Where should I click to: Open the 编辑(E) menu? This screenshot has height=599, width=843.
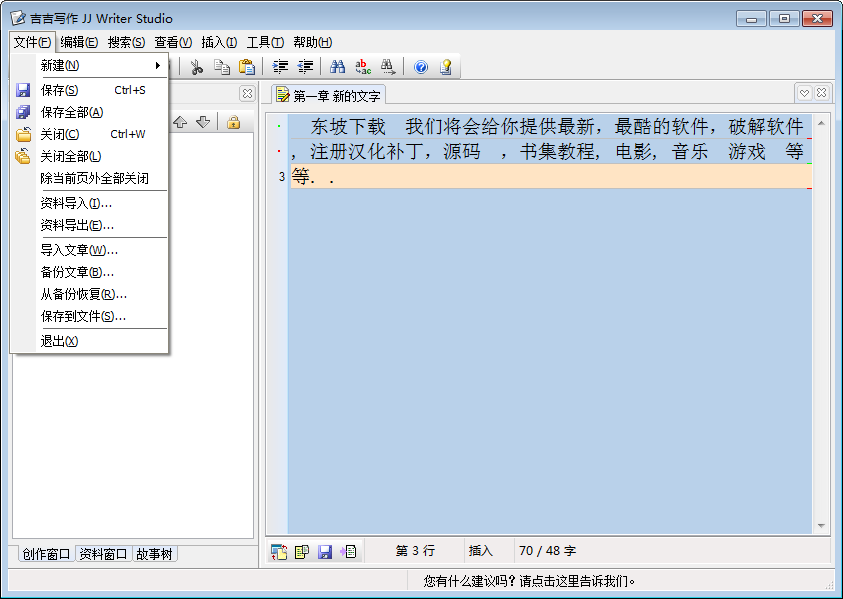79,42
